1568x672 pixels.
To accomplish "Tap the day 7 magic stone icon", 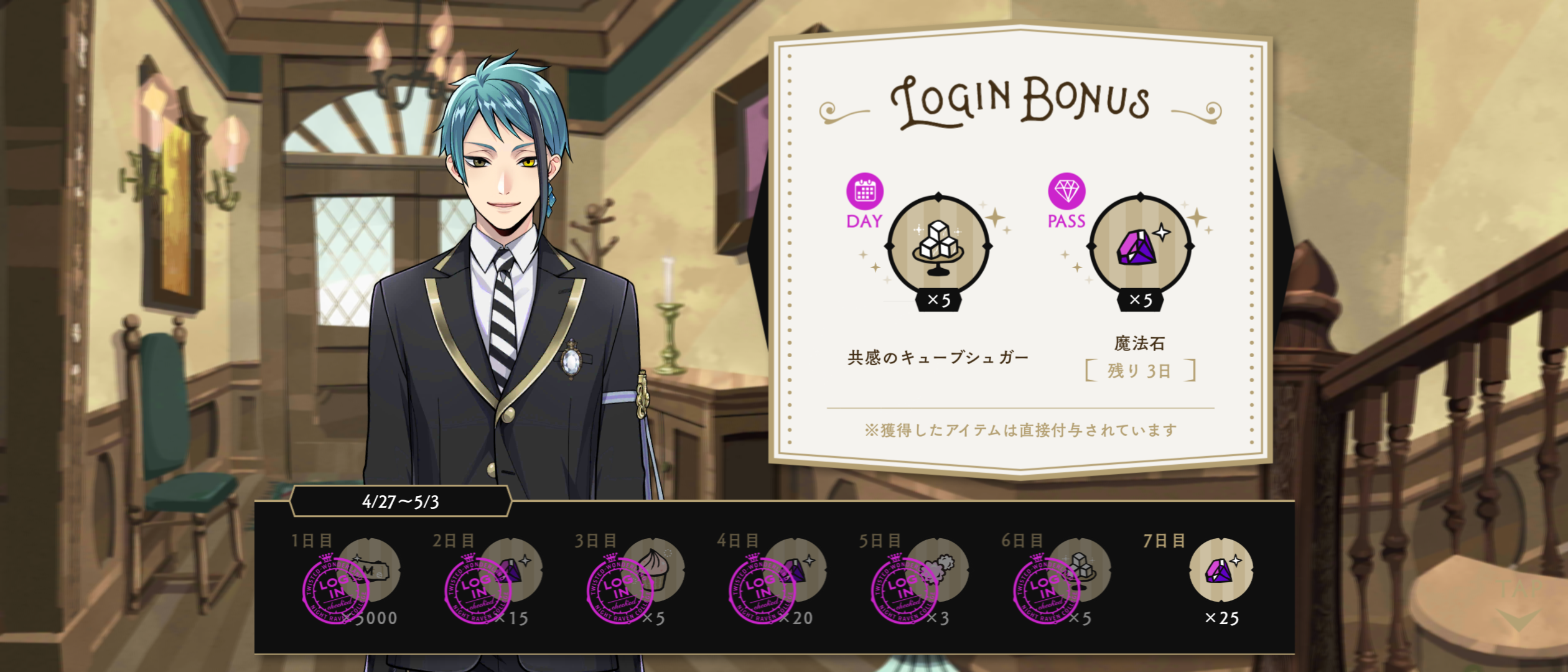I will (1221, 570).
